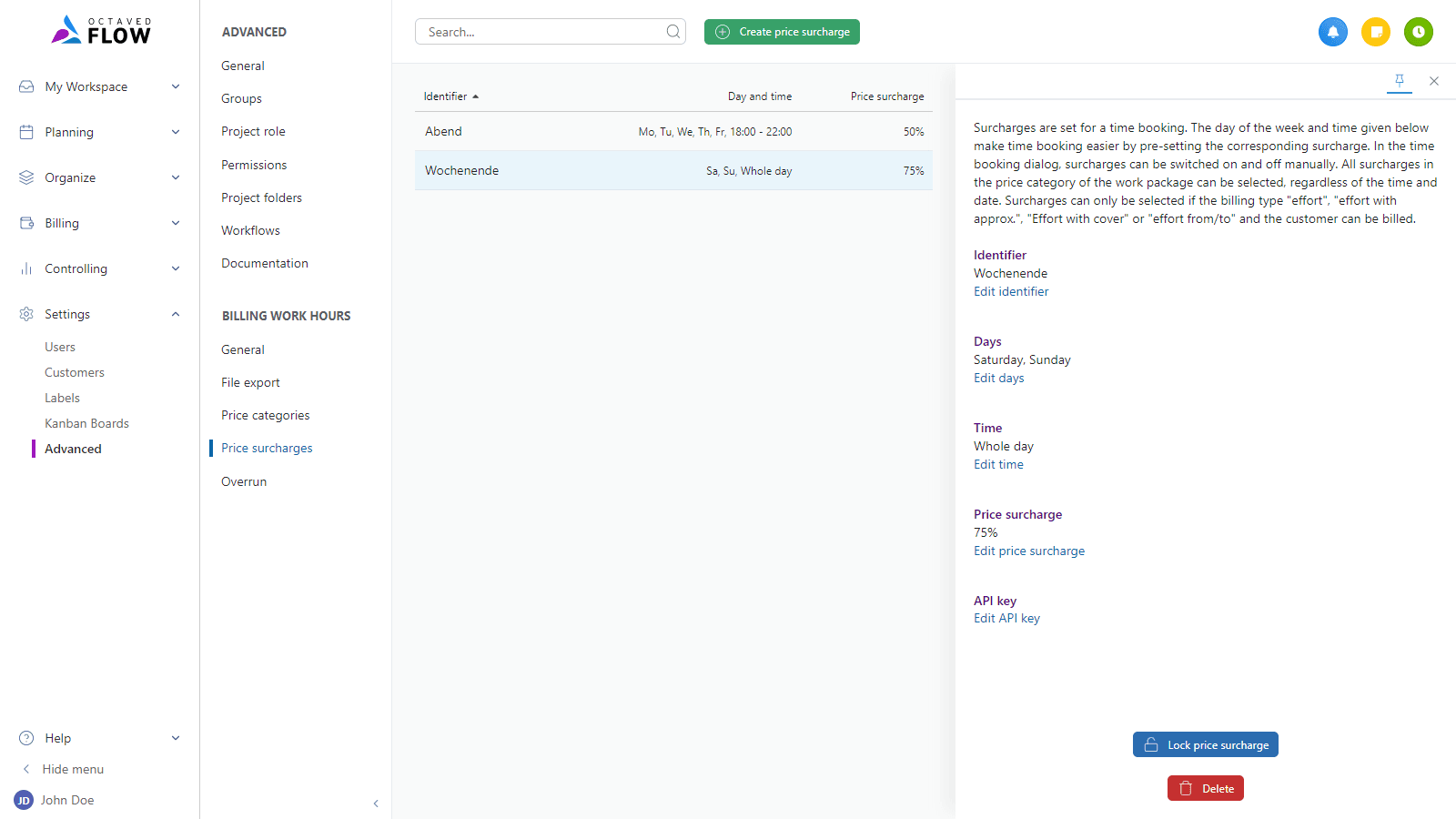Click the blue notifications bell icon
This screenshot has height=819, width=1456.
tap(1332, 32)
